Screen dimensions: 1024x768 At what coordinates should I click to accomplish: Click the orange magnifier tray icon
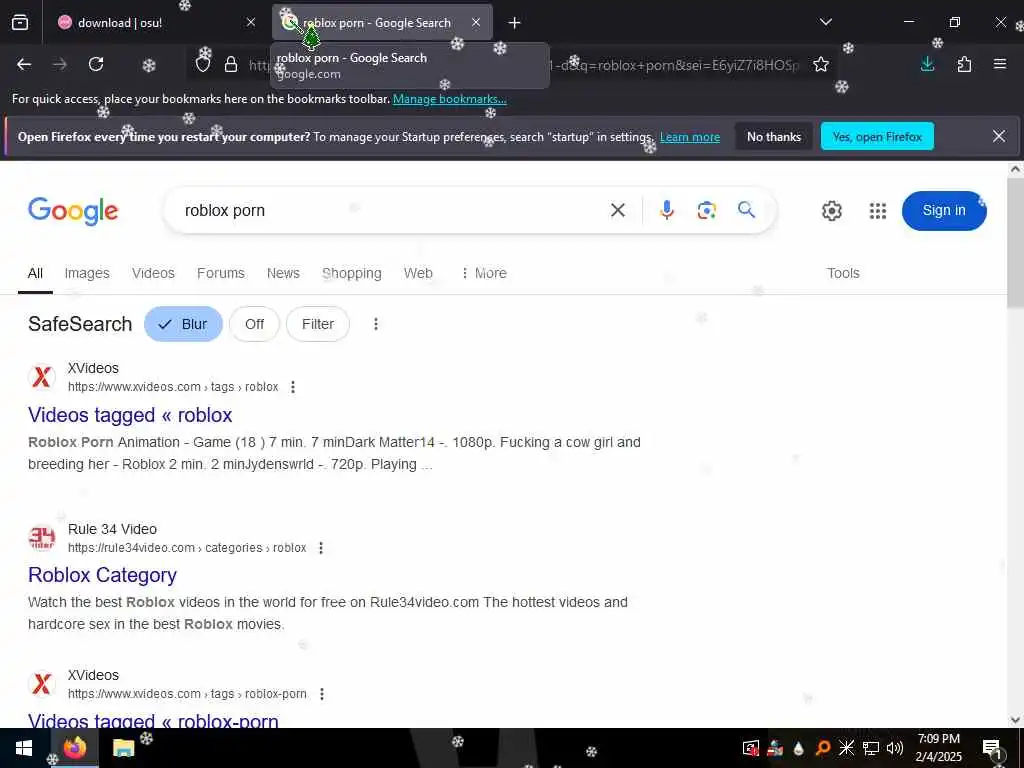[823, 748]
